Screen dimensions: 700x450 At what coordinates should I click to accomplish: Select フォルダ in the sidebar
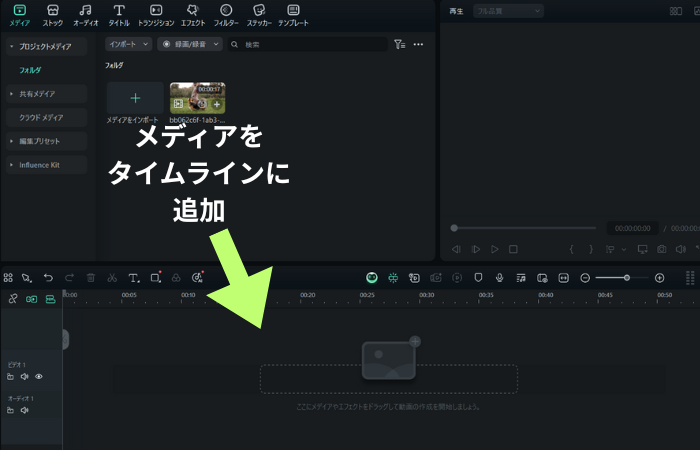click(30, 70)
